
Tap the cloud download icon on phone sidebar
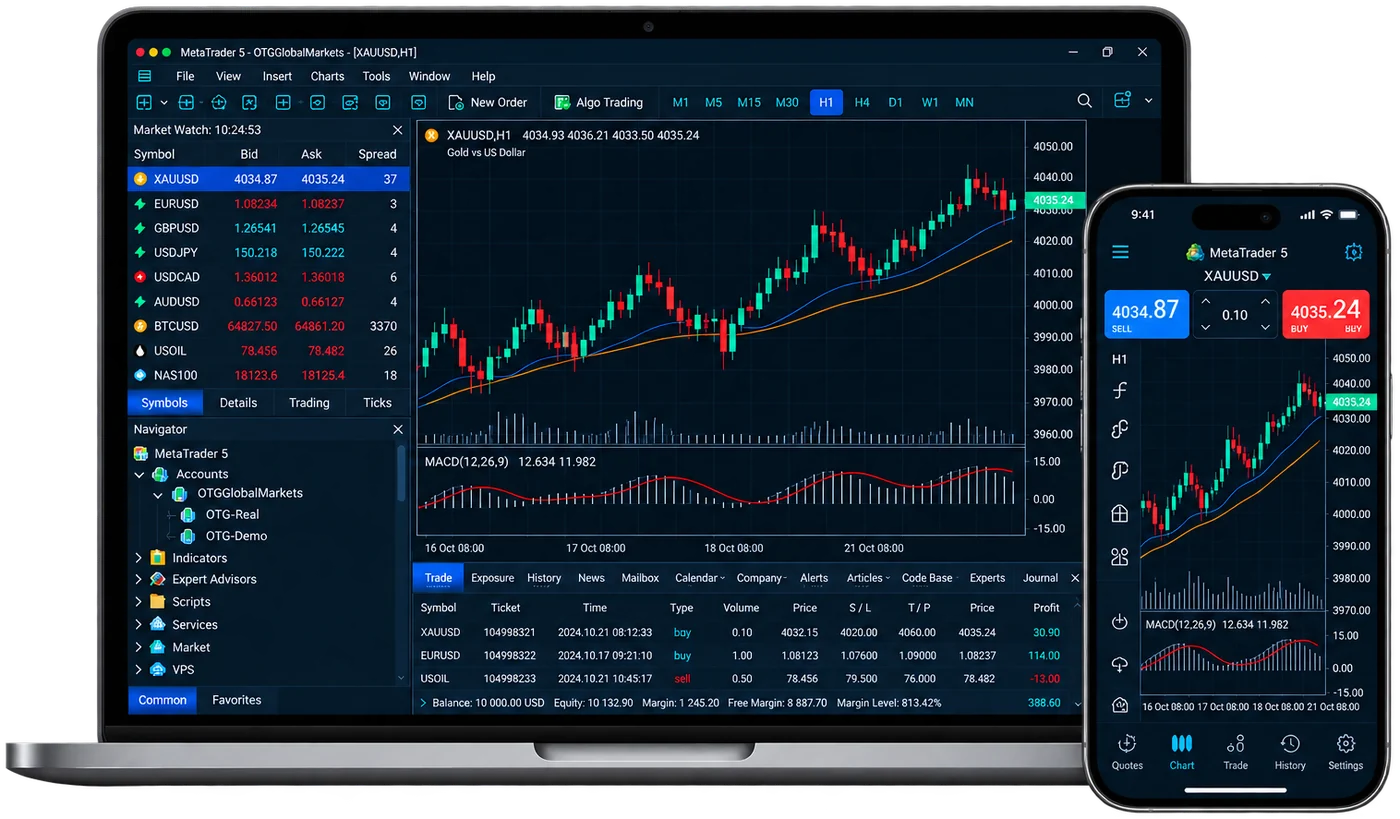(1120, 664)
